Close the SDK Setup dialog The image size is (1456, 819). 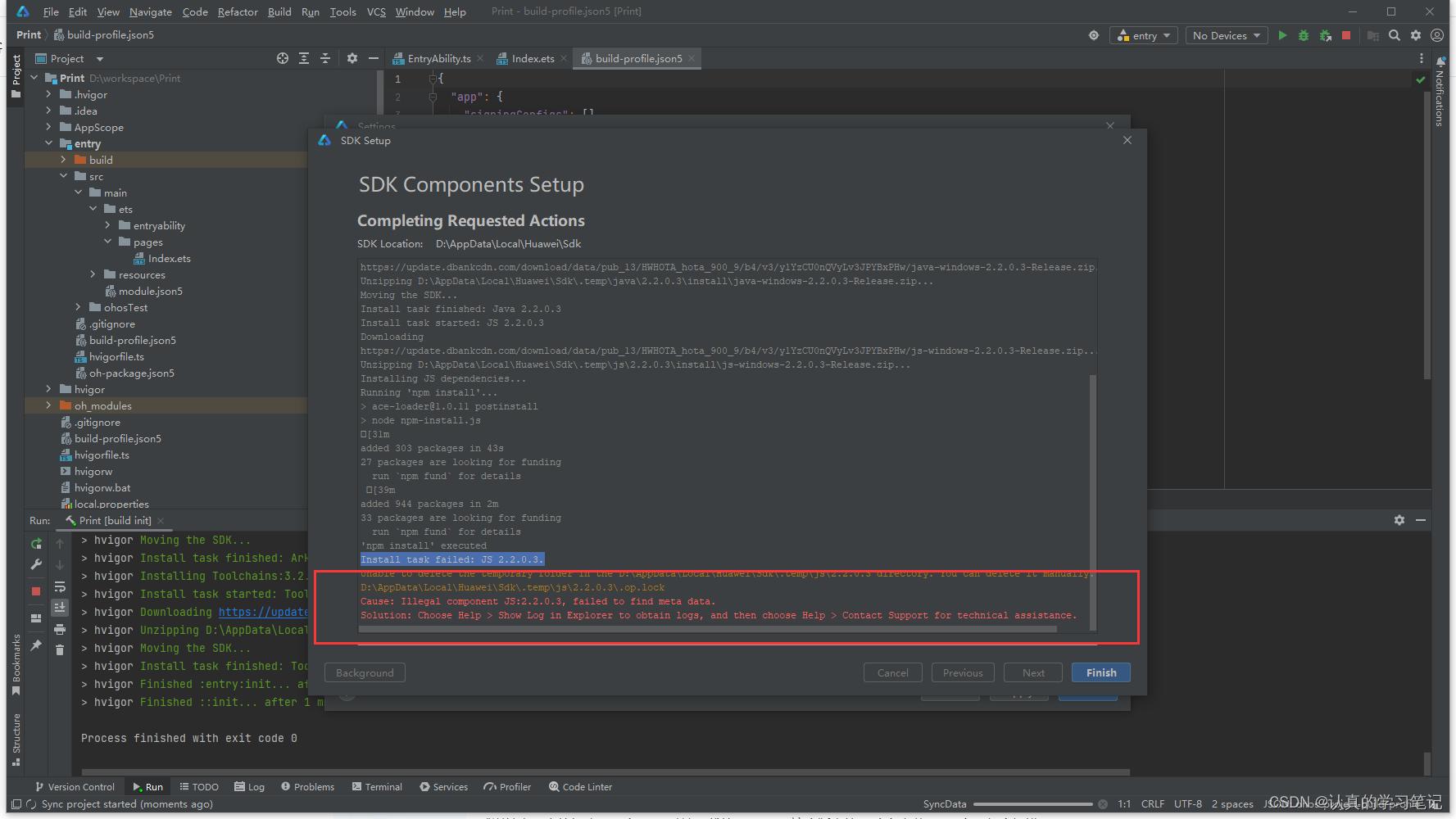tap(1127, 140)
